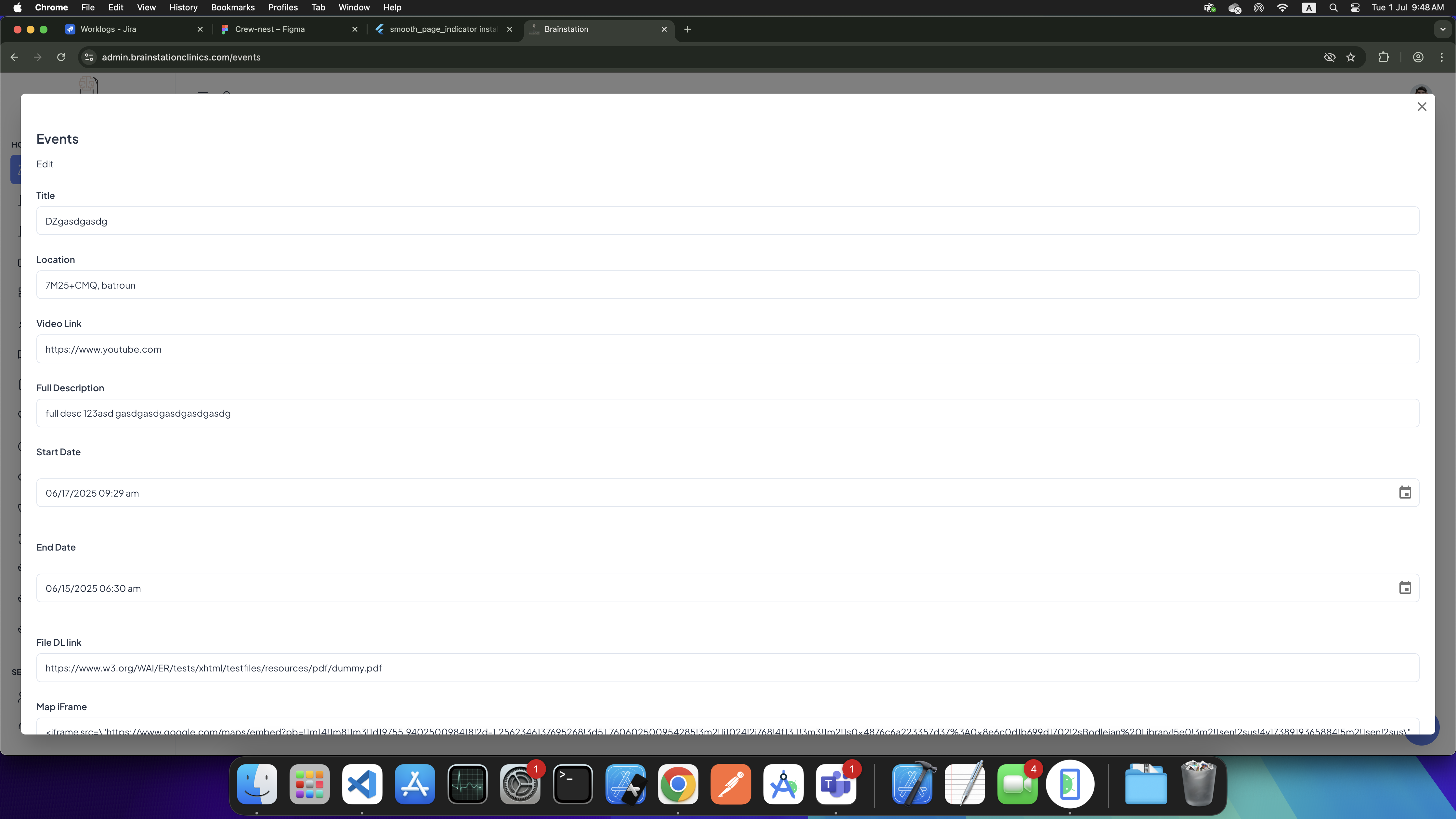Click the site info icon in the address bar
The image size is (1456, 819).
[x=89, y=57]
